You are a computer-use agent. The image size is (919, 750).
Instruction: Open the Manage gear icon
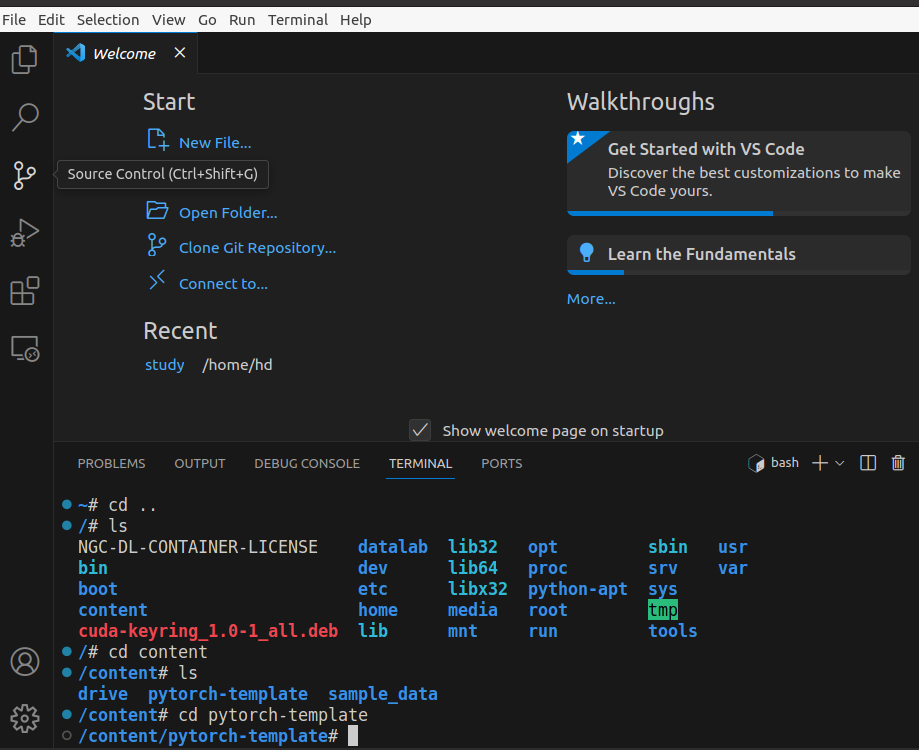pyautogui.click(x=25, y=718)
